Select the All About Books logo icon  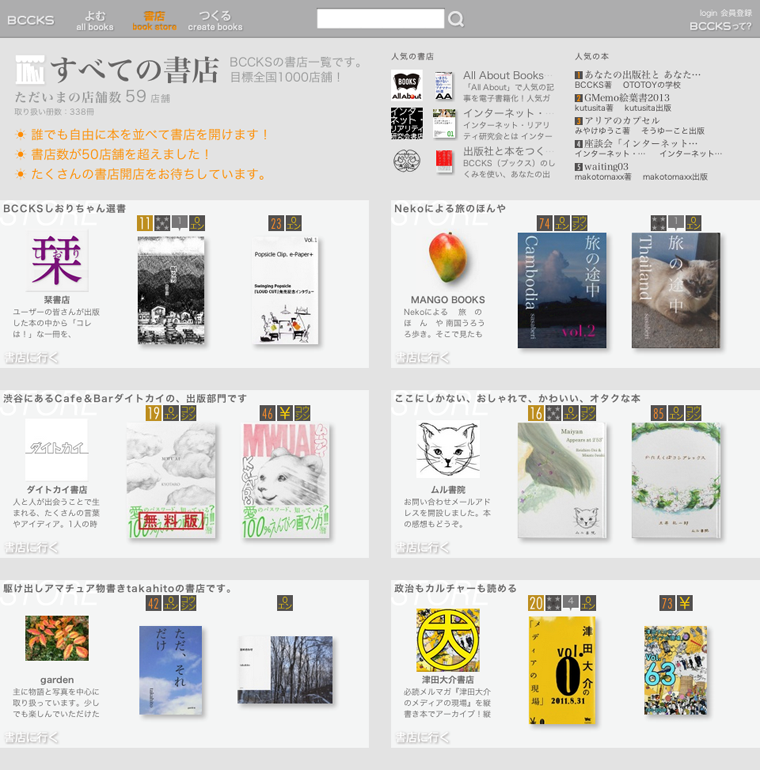pyautogui.click(x=406, y=85)
